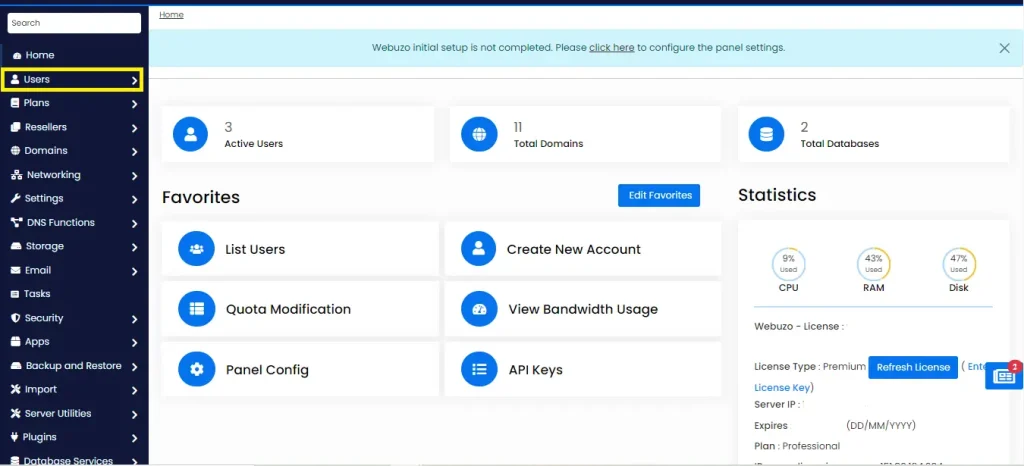Viewport: 1024px width, 466px height.
Task: Open the floating notifications icon with badge
Action: [x=1003, y=376]
